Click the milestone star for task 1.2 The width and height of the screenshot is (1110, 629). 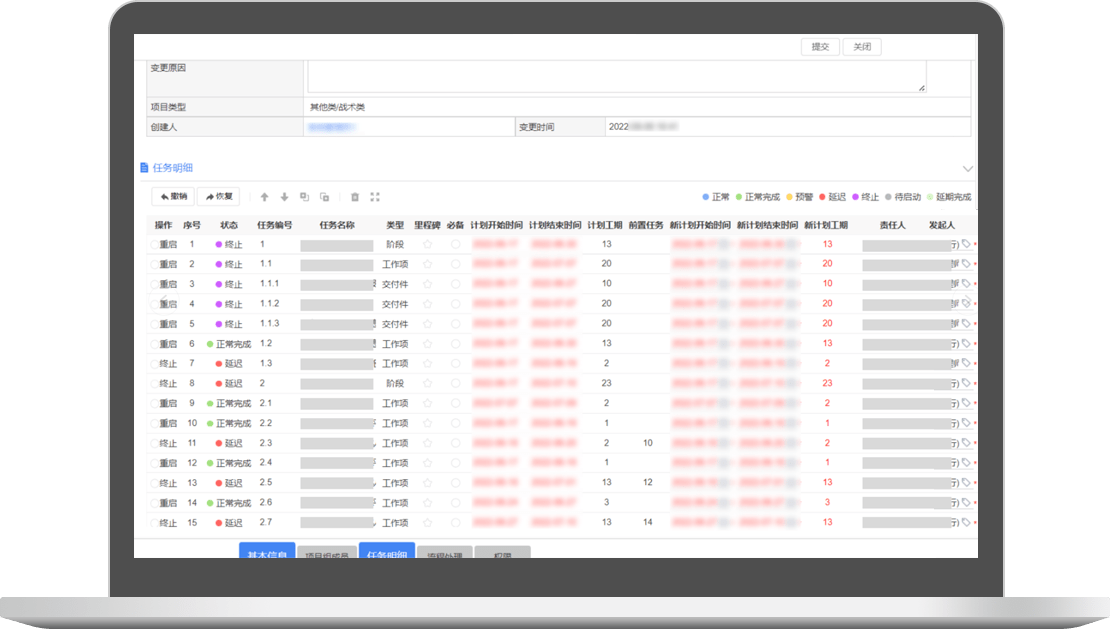pyautogui.click(x=427, y=344)
